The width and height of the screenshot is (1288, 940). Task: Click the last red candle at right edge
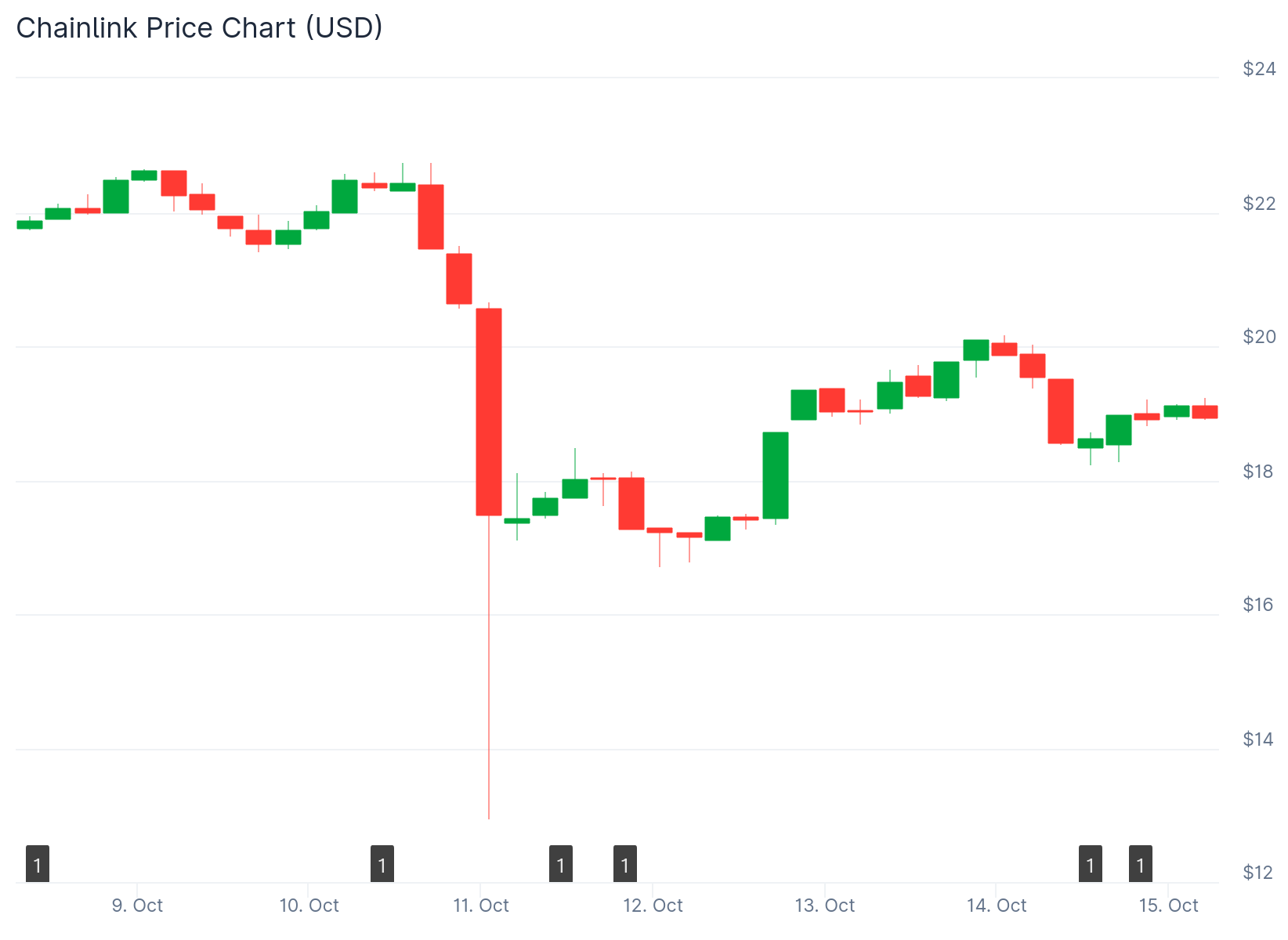[1205, 411]
